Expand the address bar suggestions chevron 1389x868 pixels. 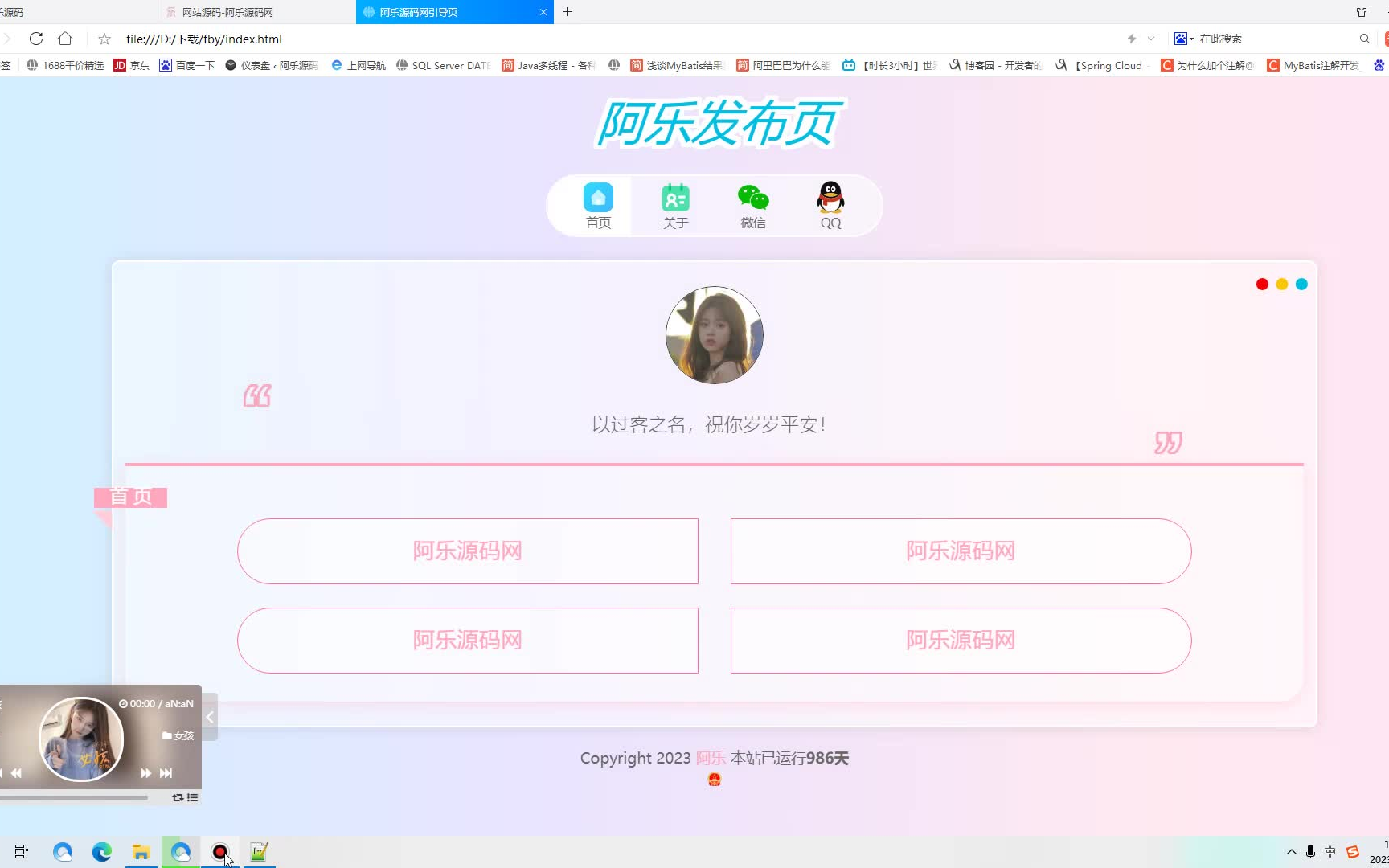coord(1151,38)
